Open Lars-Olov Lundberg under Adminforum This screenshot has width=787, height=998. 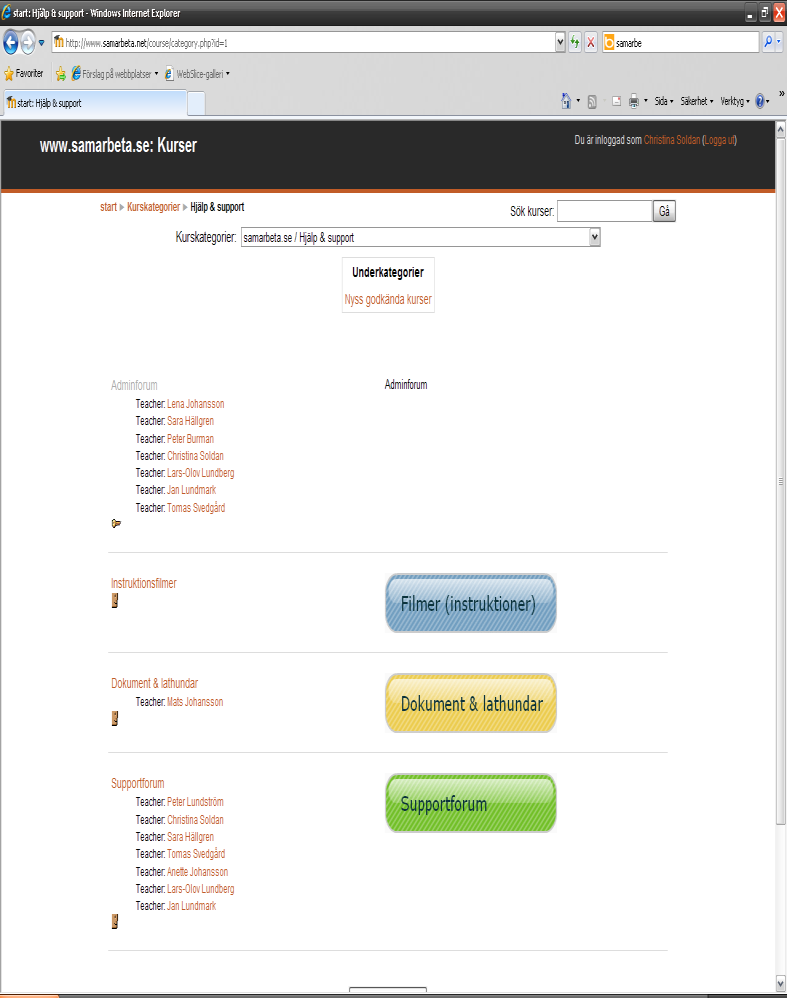pos(201,473)
